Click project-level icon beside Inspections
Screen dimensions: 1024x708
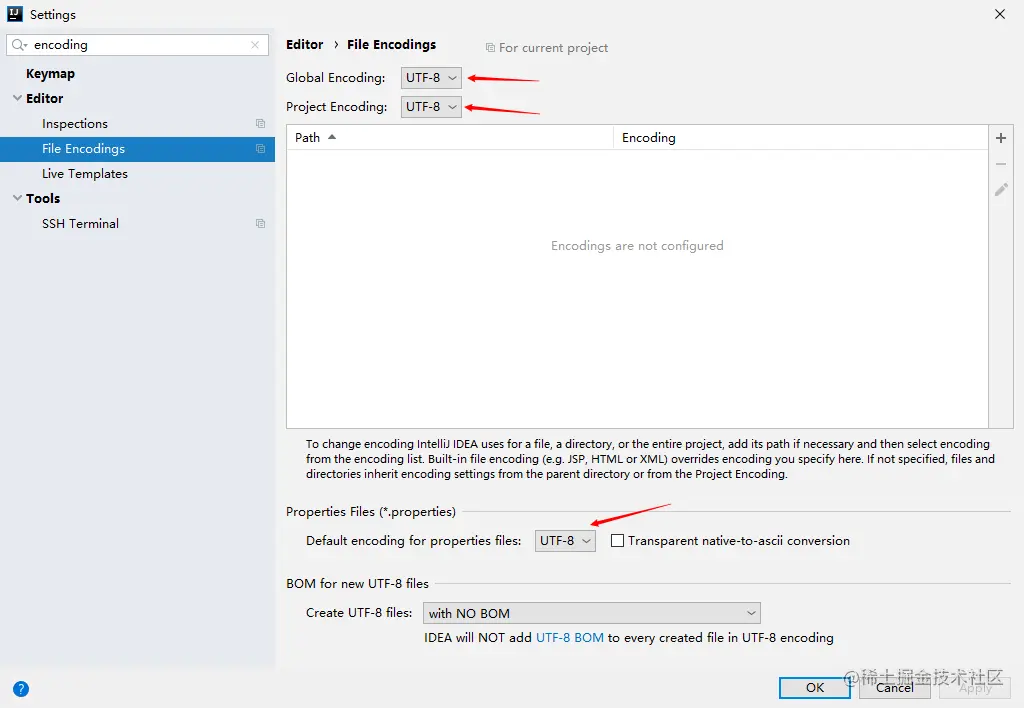(x=261, y=123)
